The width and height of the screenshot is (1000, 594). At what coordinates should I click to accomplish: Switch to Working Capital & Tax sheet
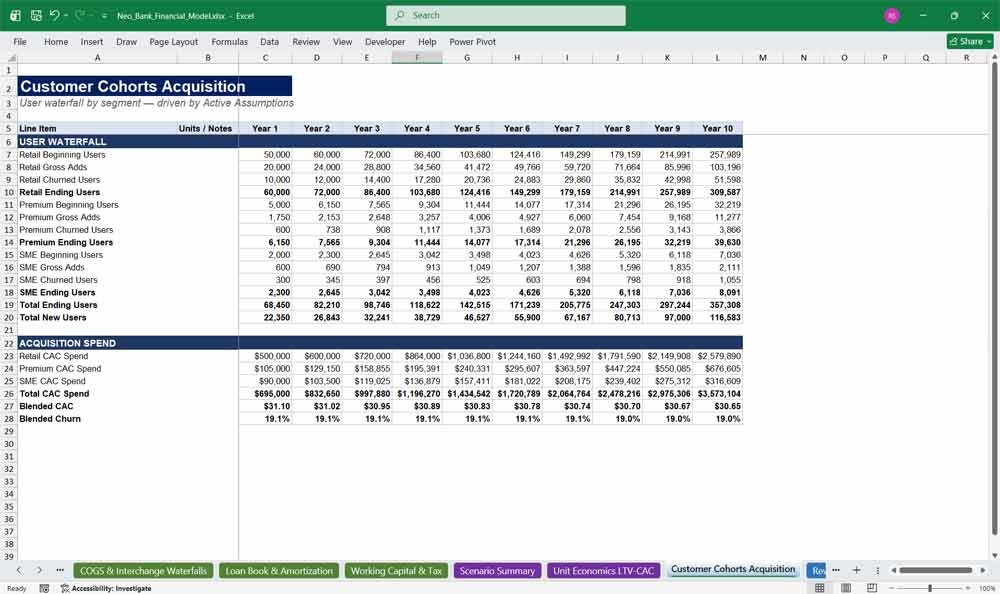397,571
